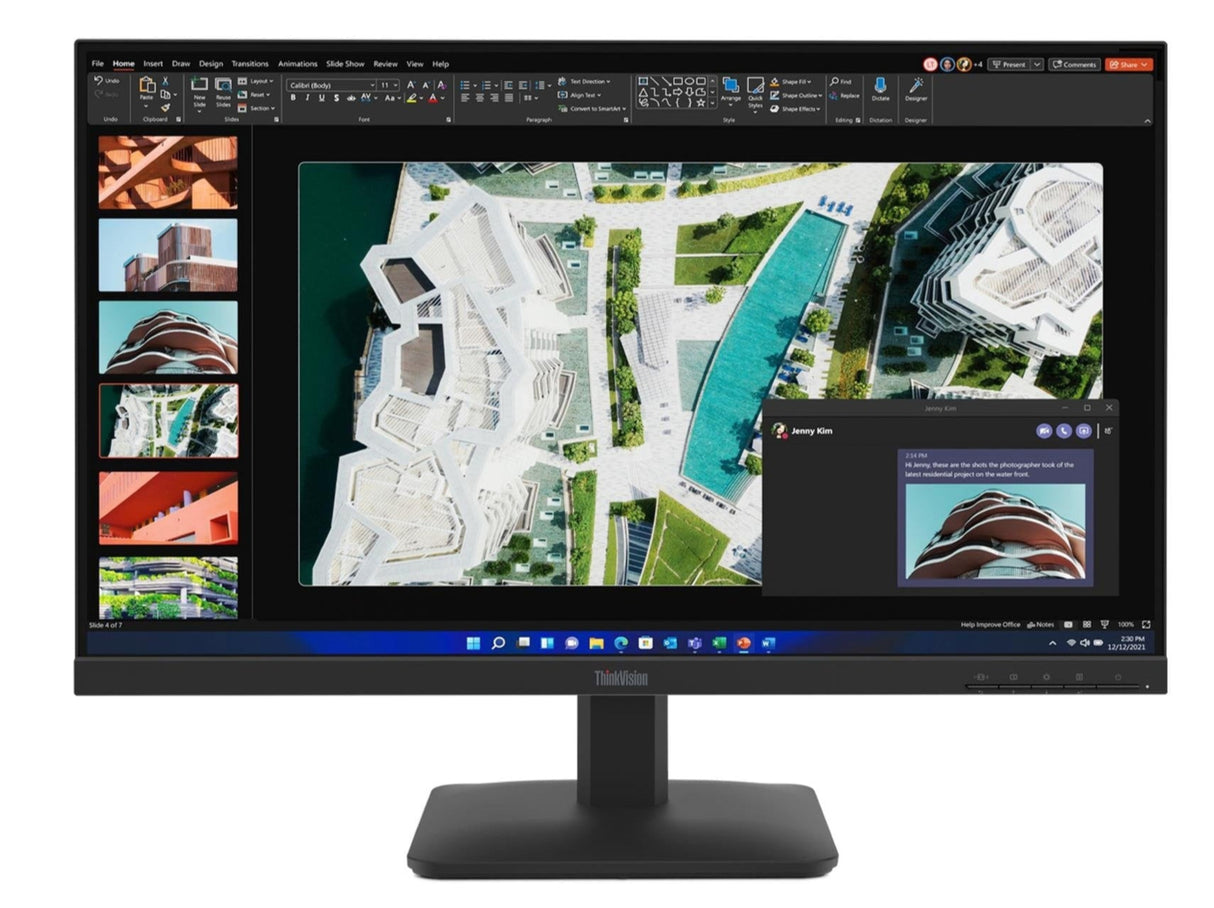Click the Undo icon
Screen dimensions: 1214x908
[x=98, y=81]
